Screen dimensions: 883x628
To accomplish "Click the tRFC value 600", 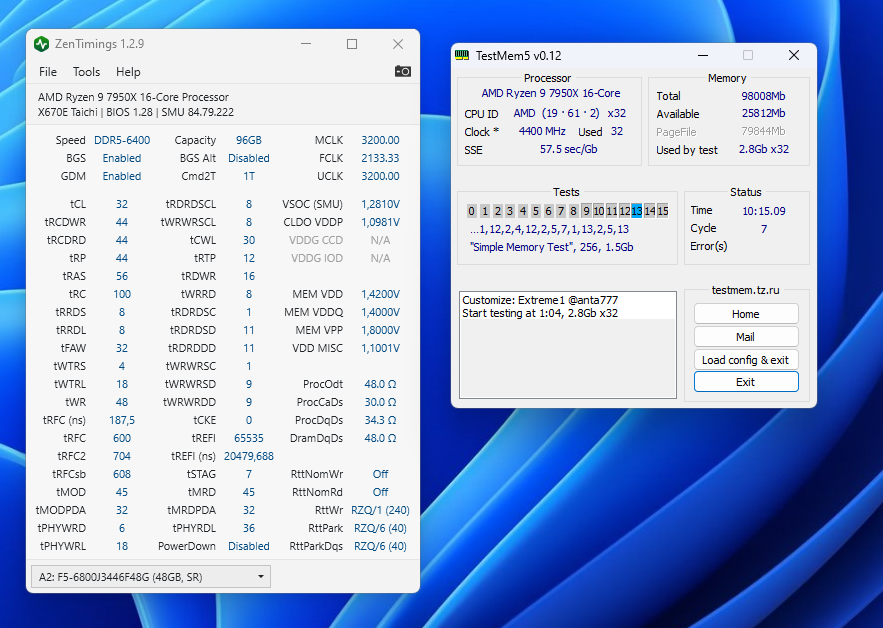I will (x=122, y=438).
